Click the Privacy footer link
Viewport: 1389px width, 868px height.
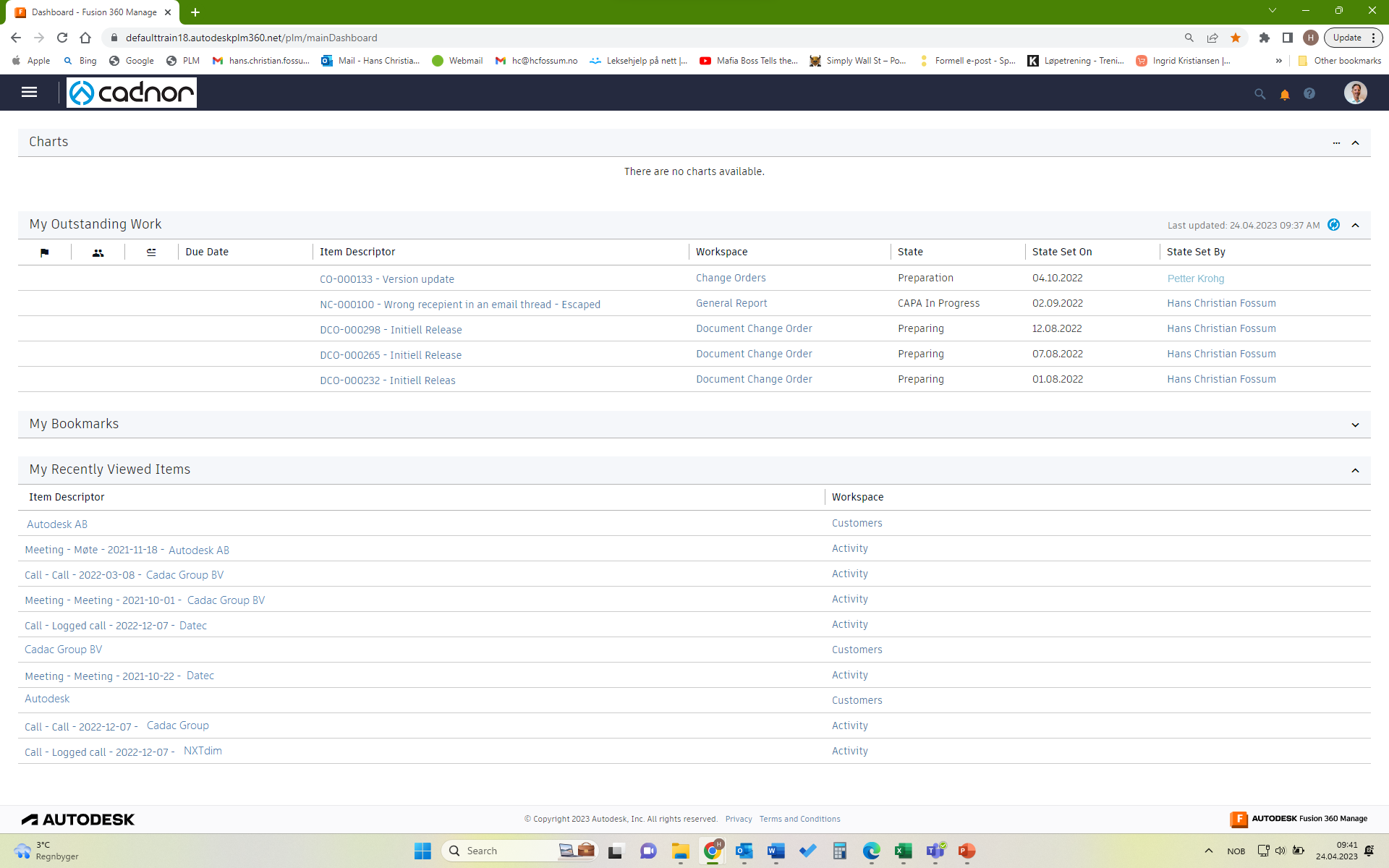[x=739, y=819]
